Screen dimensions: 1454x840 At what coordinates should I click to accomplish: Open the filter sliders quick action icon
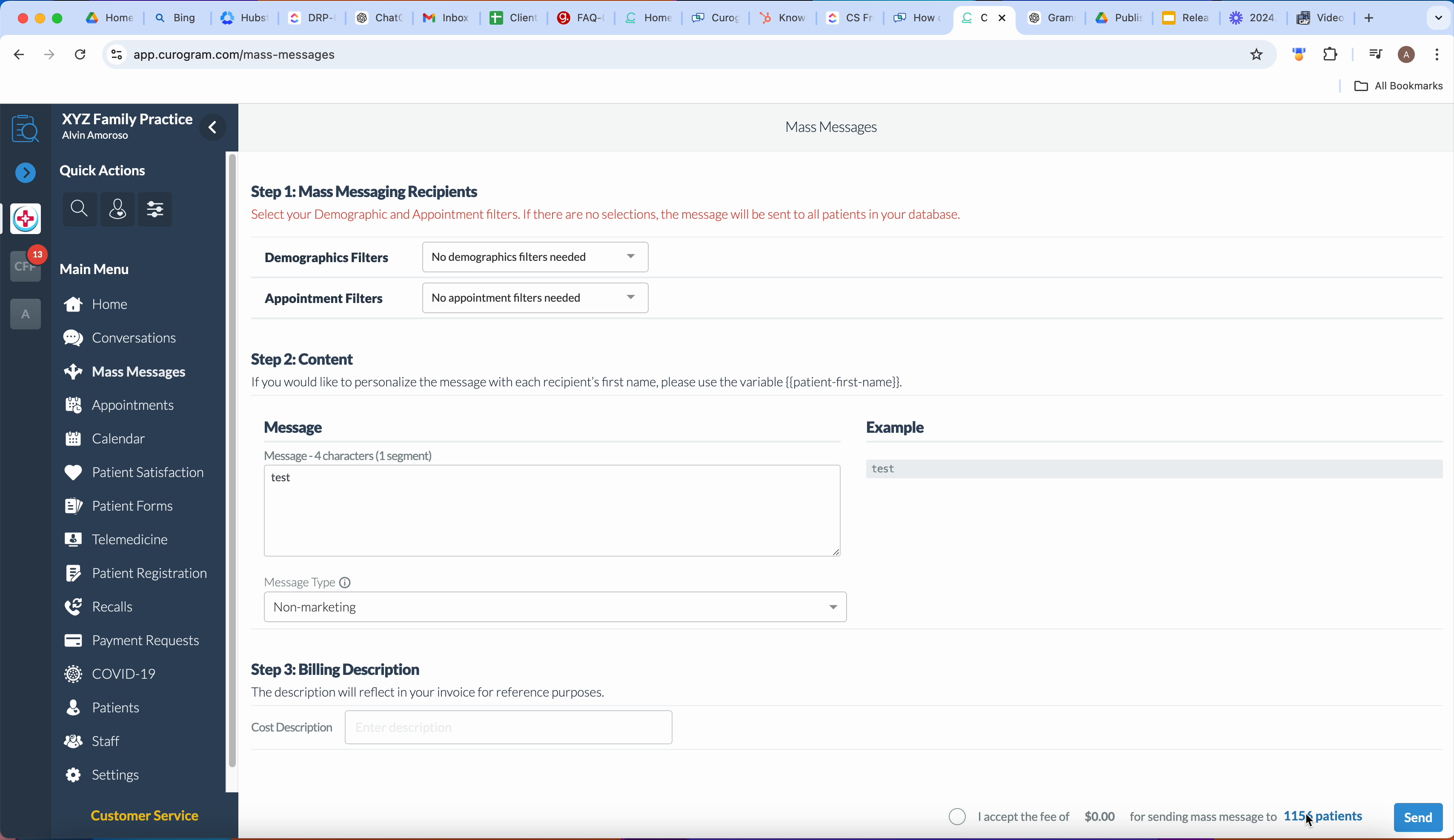tap(156, 209)
